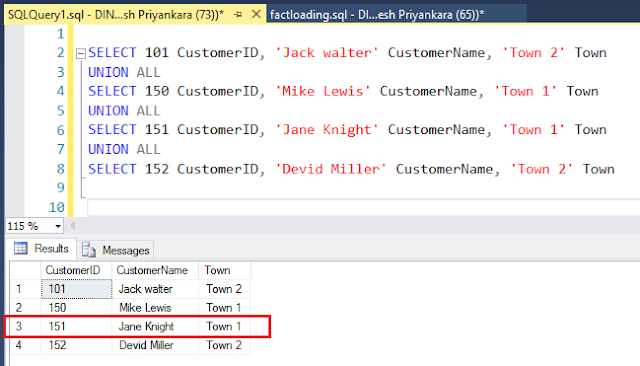640x366 pixels.
Task: Collapse the SELECT query outline block
Action: pyautogui.click(x=81, y=53)
